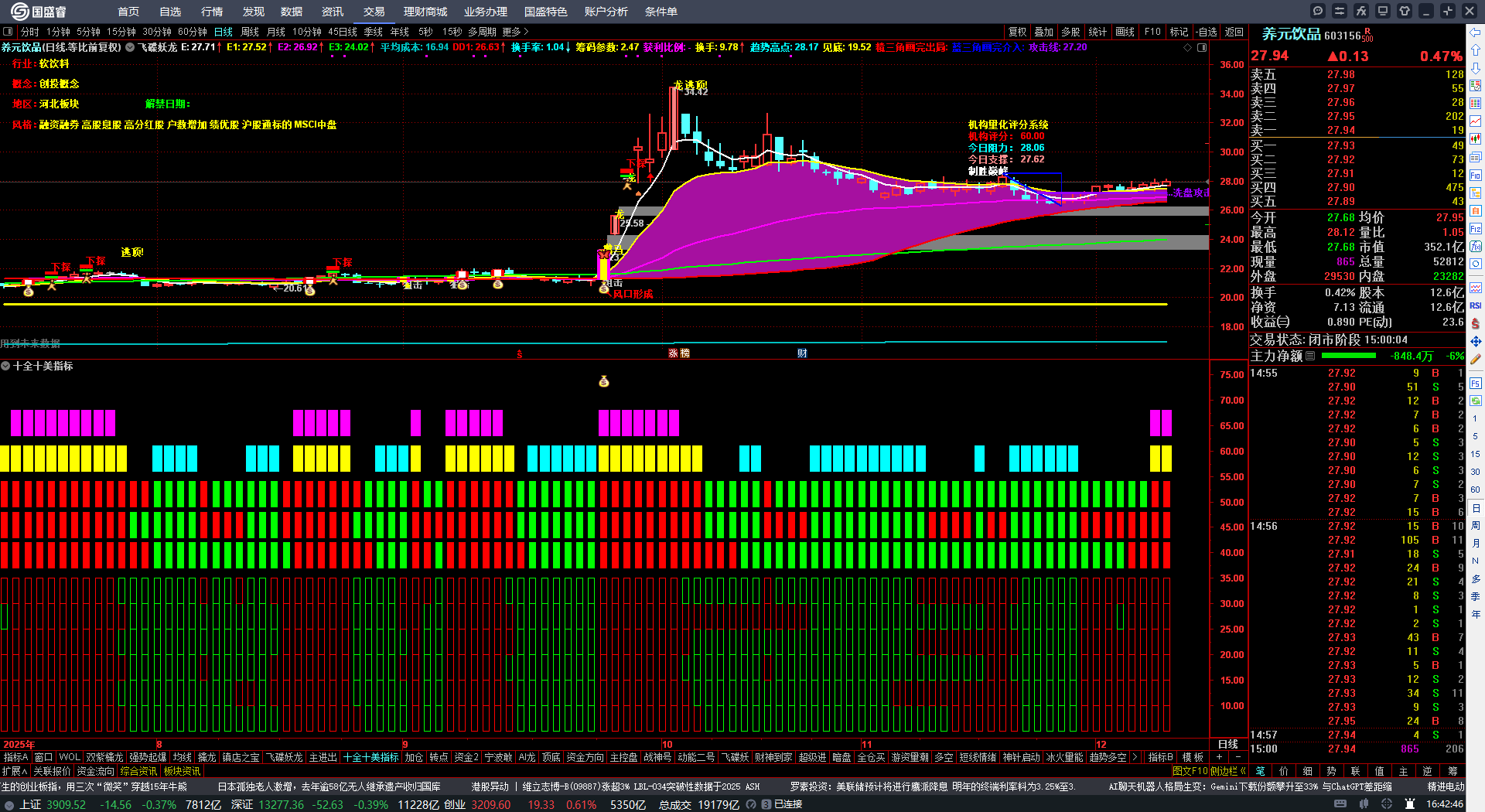Click the 已连接 connection status text

tap(788, 804)
